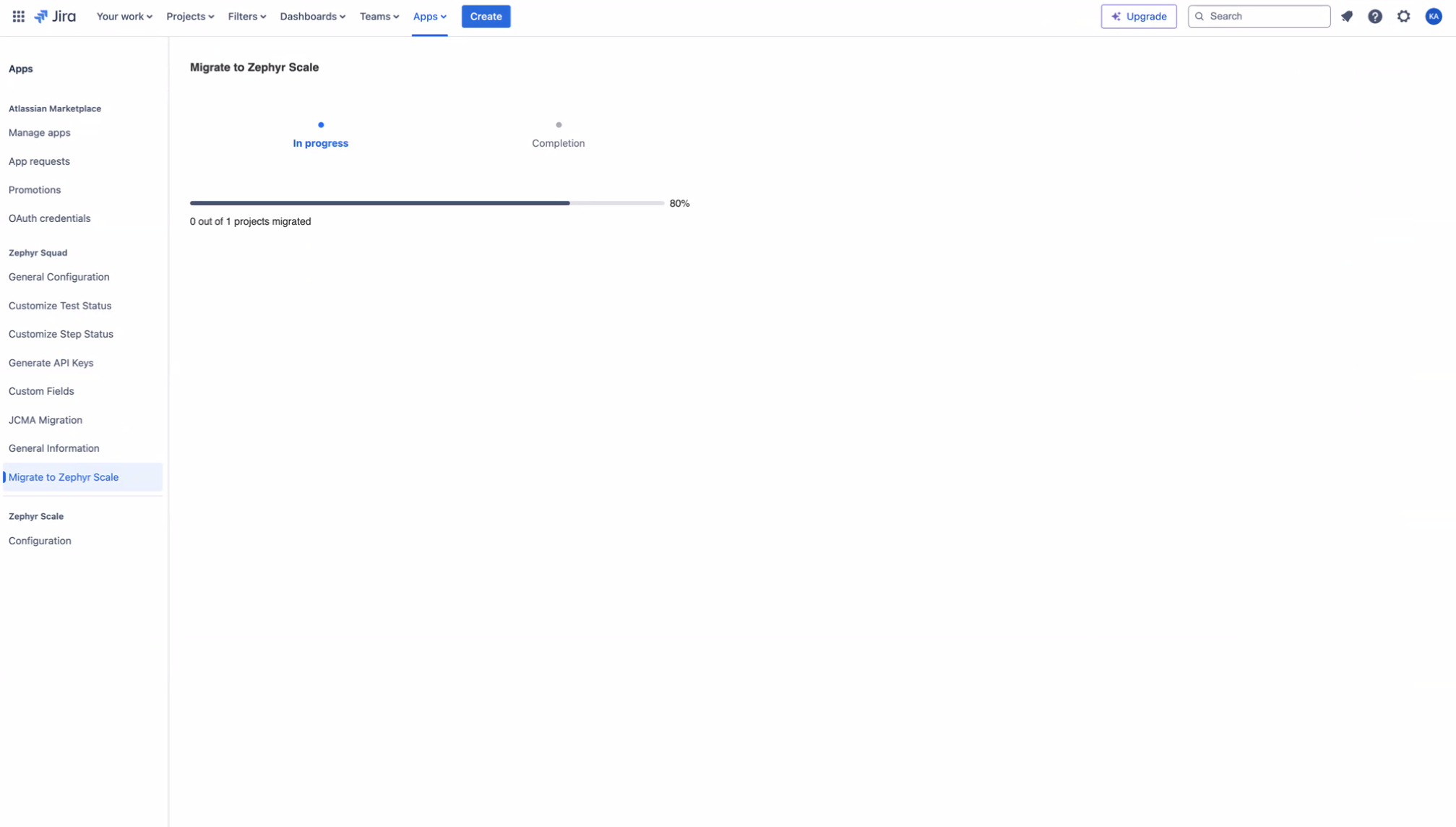This screenshot has width=1456, height=827.
Task: Open Generate API Keys page
Action: pos(51,363)
